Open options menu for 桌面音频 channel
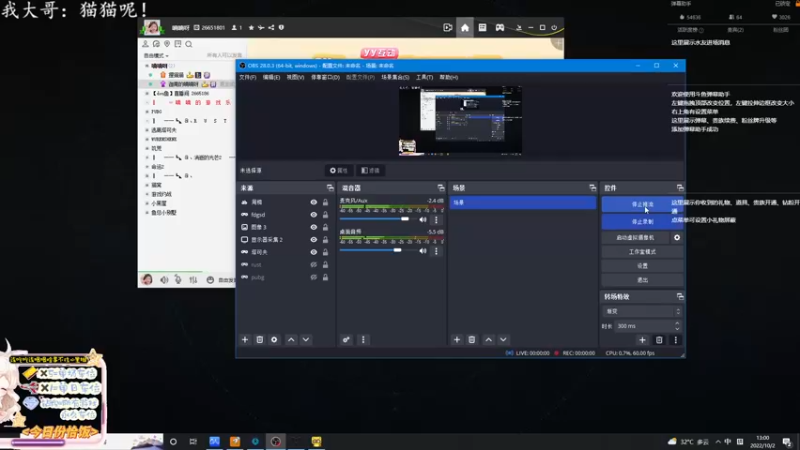 (436, 251)
